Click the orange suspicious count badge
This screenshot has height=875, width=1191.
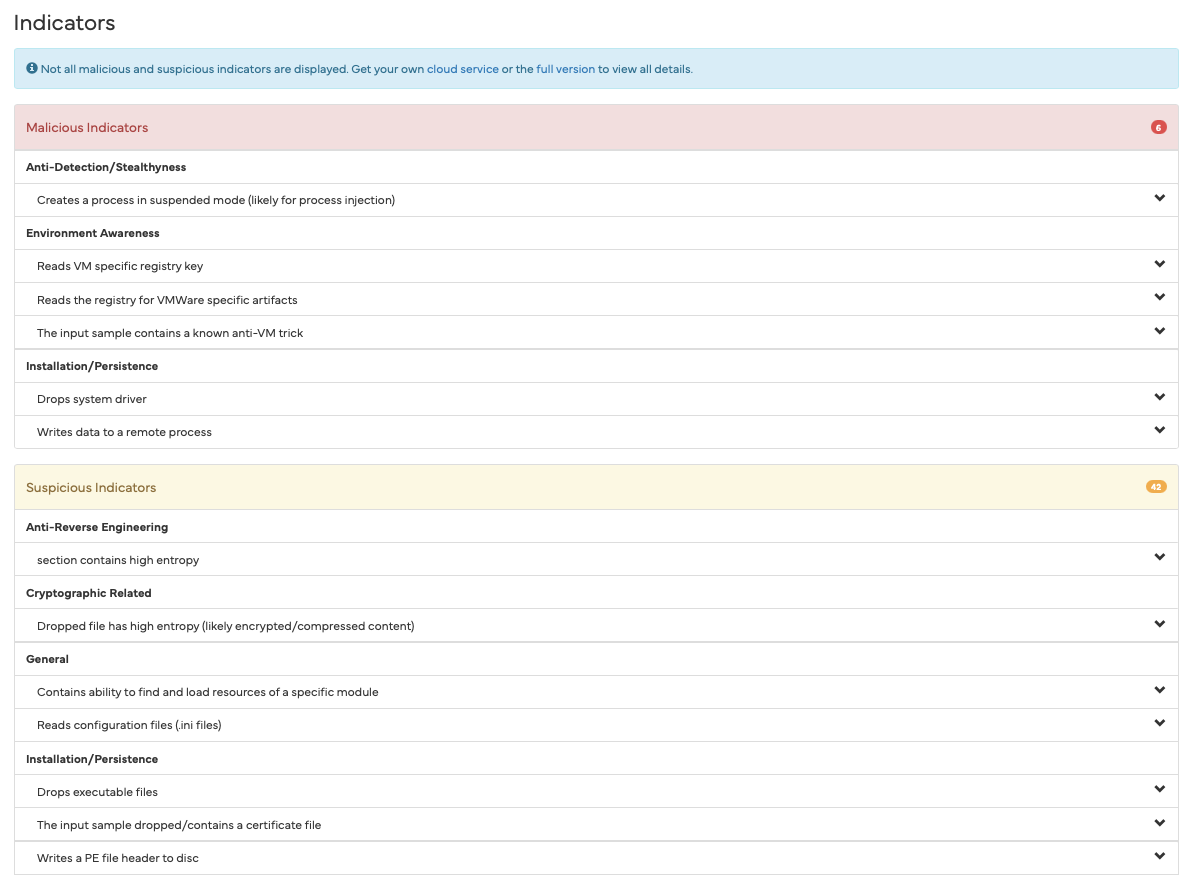tap(1156, 487)
